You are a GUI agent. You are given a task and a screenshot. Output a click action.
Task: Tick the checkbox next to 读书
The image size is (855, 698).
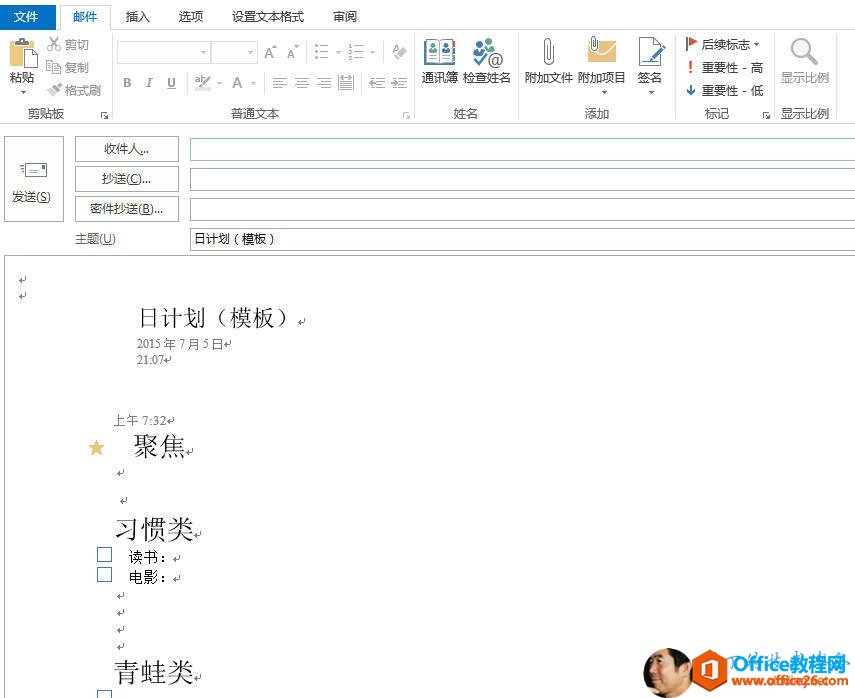click(104, 554)
